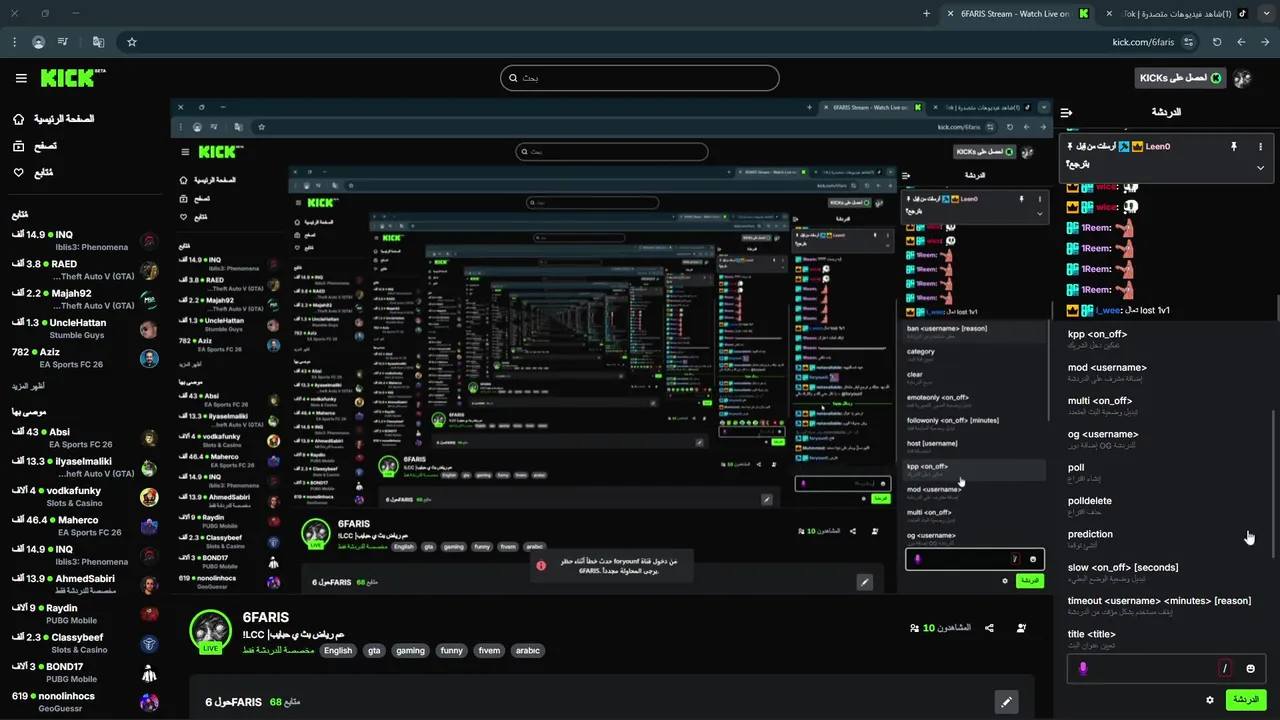Open nonolinhocs GeoGuessr channel
1280x720 pixels.
click(85, 701)
